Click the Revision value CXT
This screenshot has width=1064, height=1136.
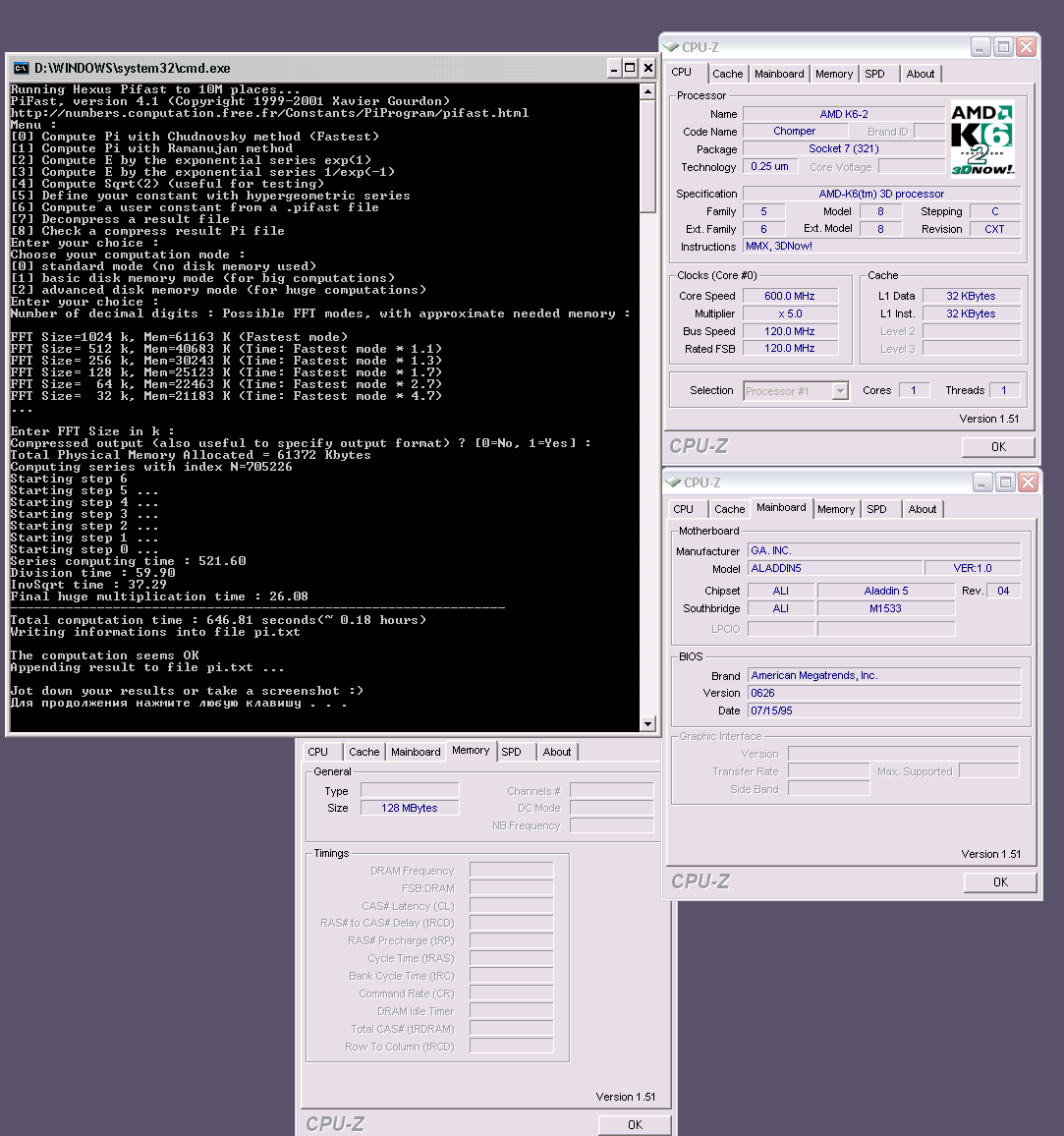click(x=994, y=229)
